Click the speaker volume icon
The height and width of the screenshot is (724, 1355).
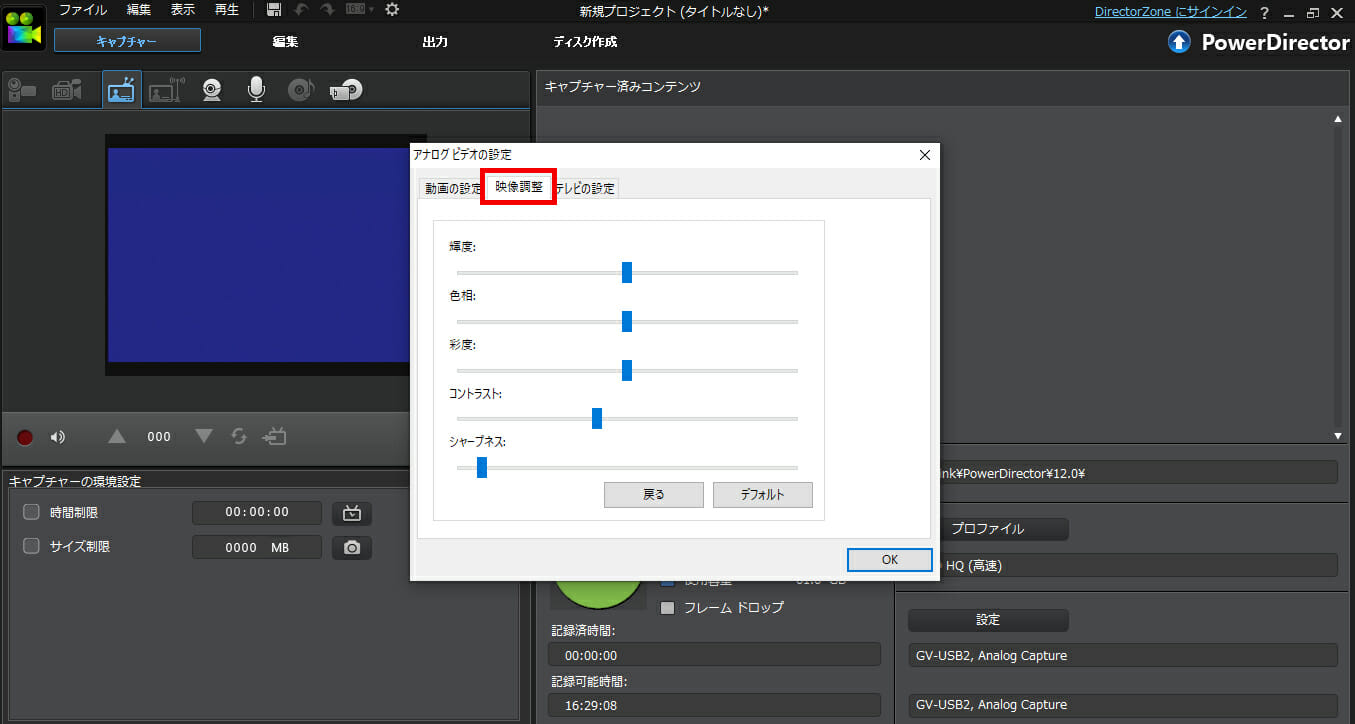coord(58,437)
